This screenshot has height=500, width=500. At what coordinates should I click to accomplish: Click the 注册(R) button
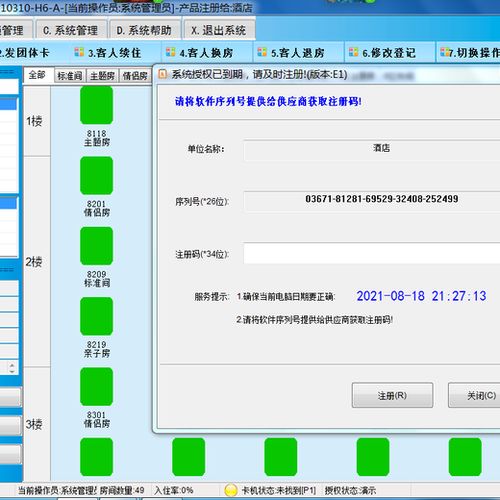(392, 395)
